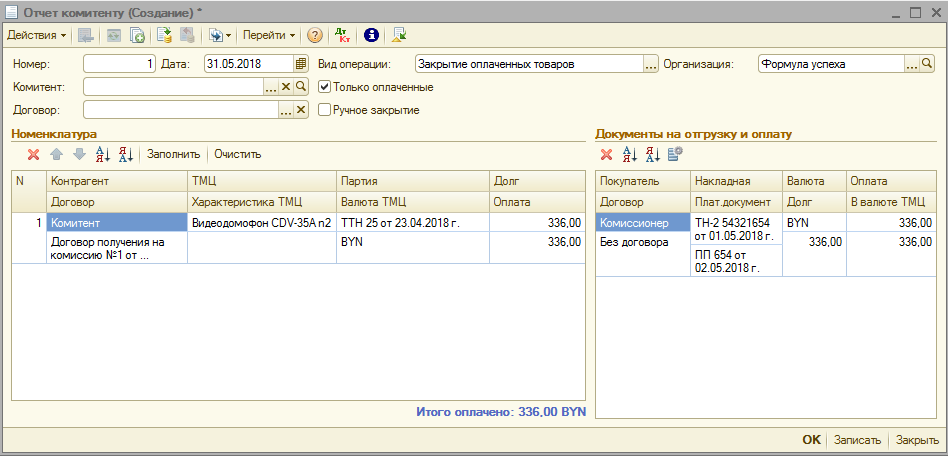Search organization with the magnifier icon
This screenshot has height=456, width=948.
click(926, 64)
